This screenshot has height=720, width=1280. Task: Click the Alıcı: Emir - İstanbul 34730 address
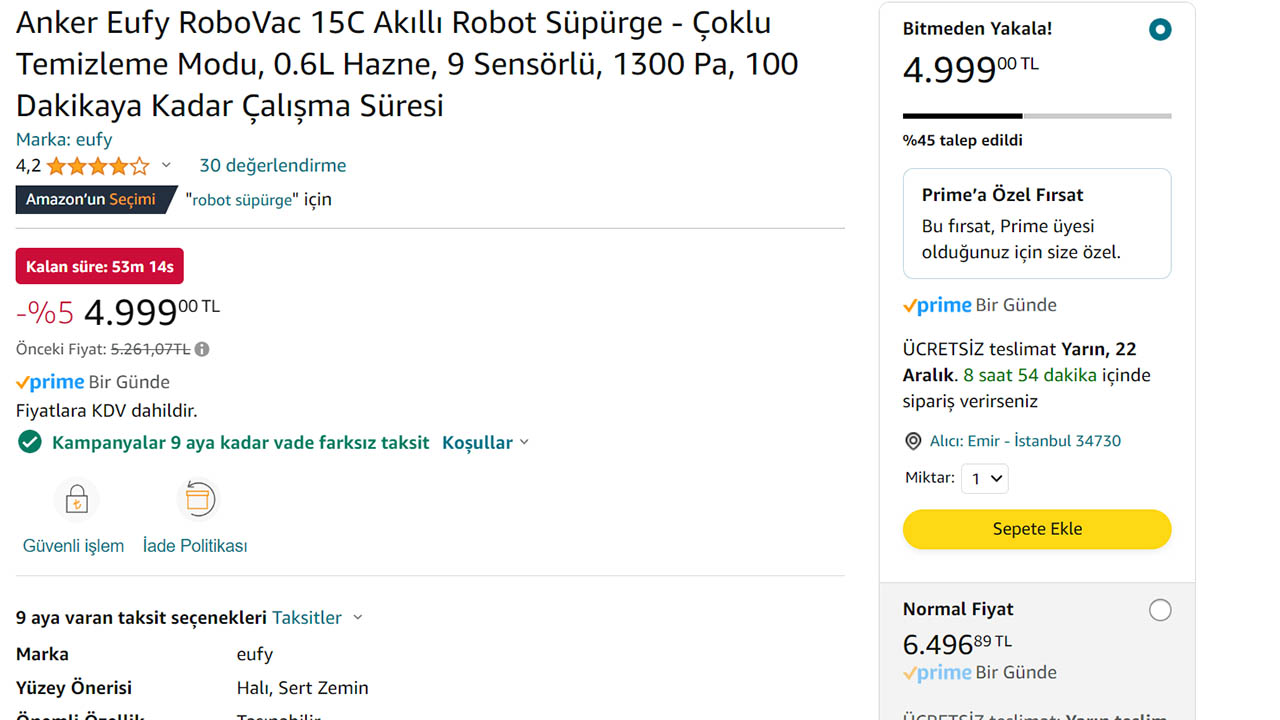coord(1025,441)
